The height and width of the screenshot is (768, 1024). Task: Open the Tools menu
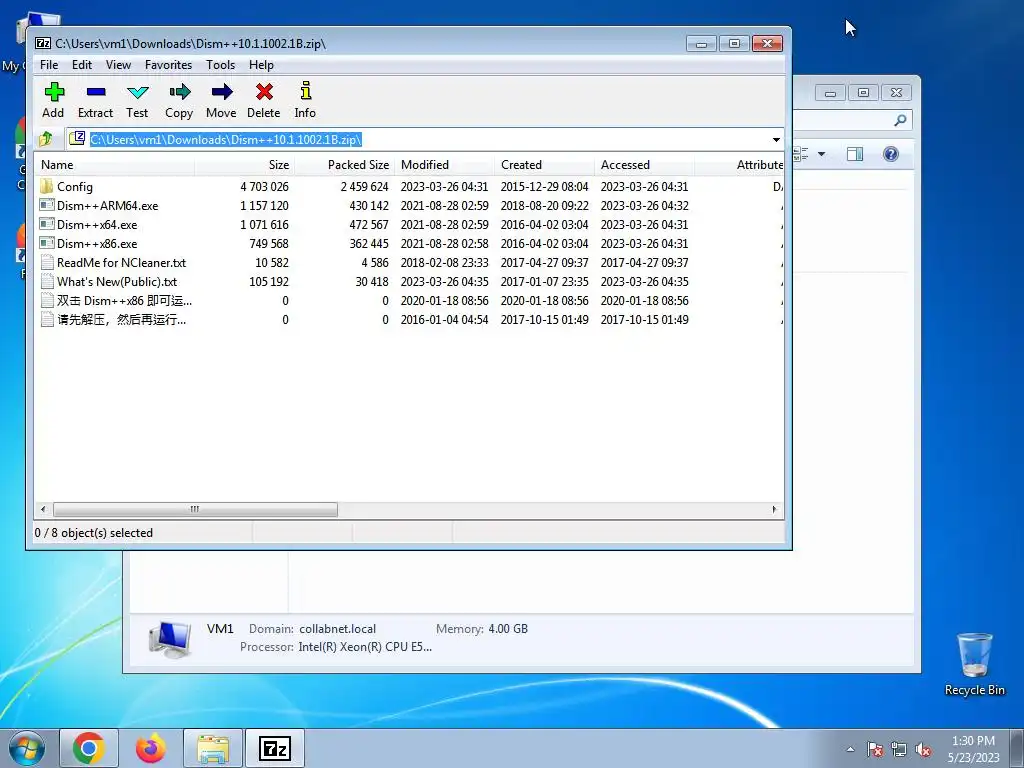[220, 65]
